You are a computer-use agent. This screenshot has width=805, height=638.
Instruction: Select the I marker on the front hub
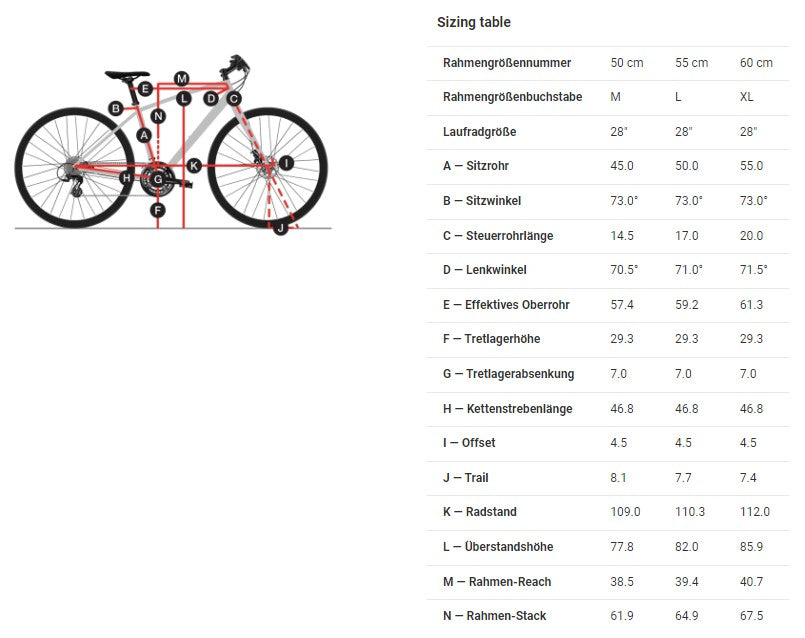pyautogui.click(x=286, y=162)
